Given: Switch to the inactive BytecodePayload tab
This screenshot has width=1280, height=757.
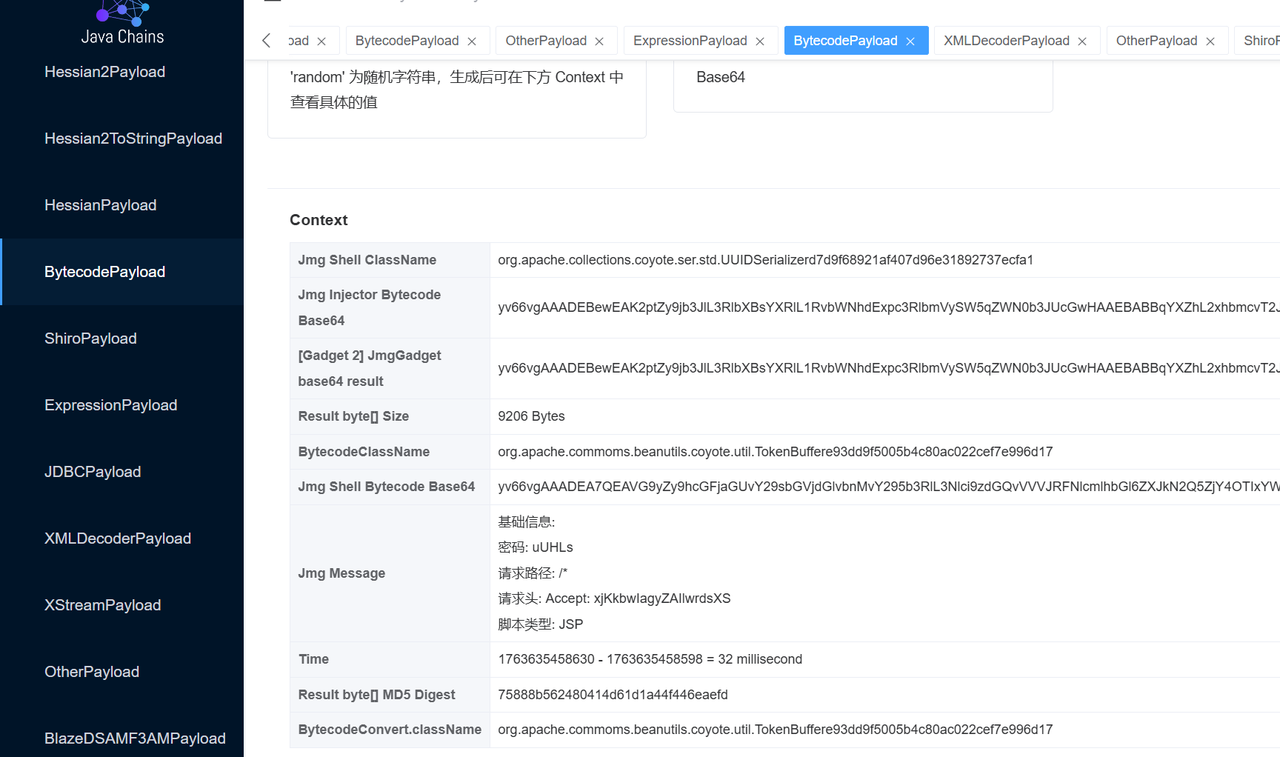Looking at the screenshot, I should [x=406, y=41].
